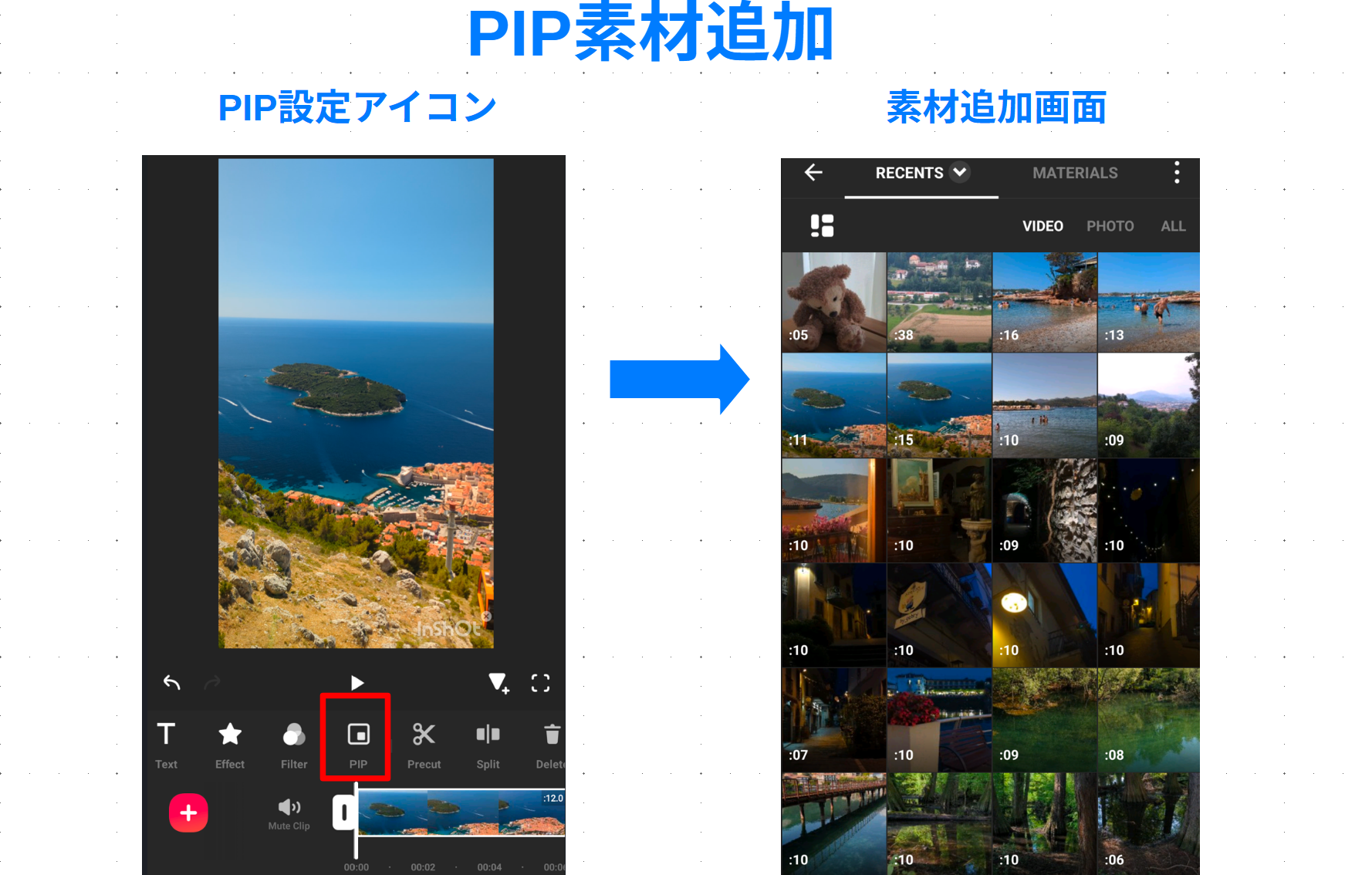Select the :08 green pond video
1372x875 pixels.
(x=1149, y=721)
